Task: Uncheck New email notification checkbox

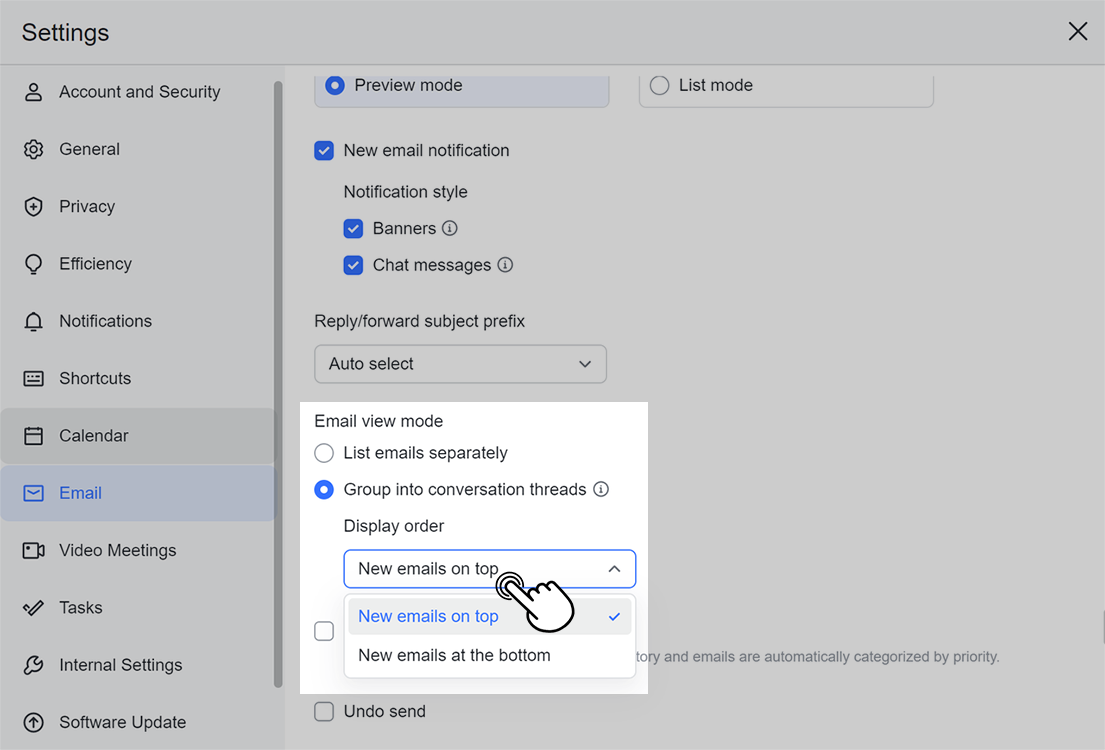Action: 323,151
